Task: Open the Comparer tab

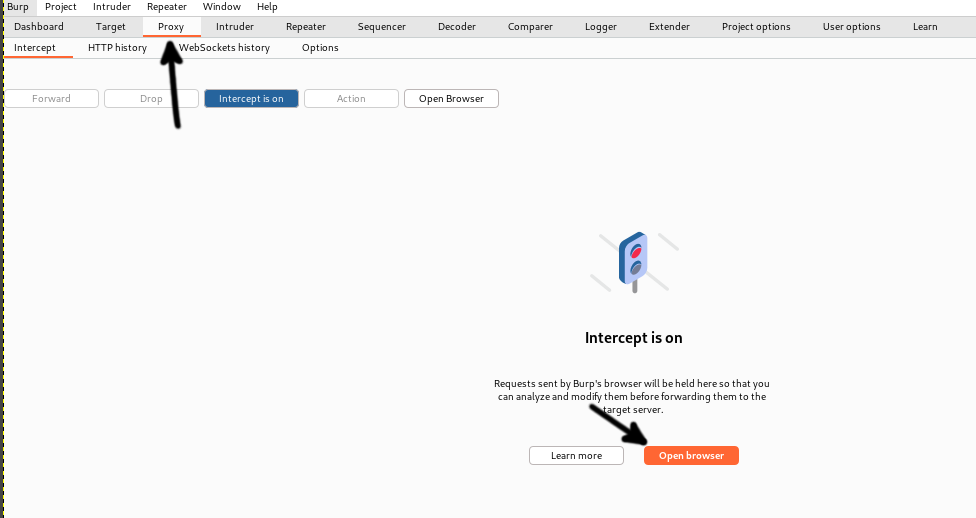Action: pyautogui.click(x=530, y=27)
